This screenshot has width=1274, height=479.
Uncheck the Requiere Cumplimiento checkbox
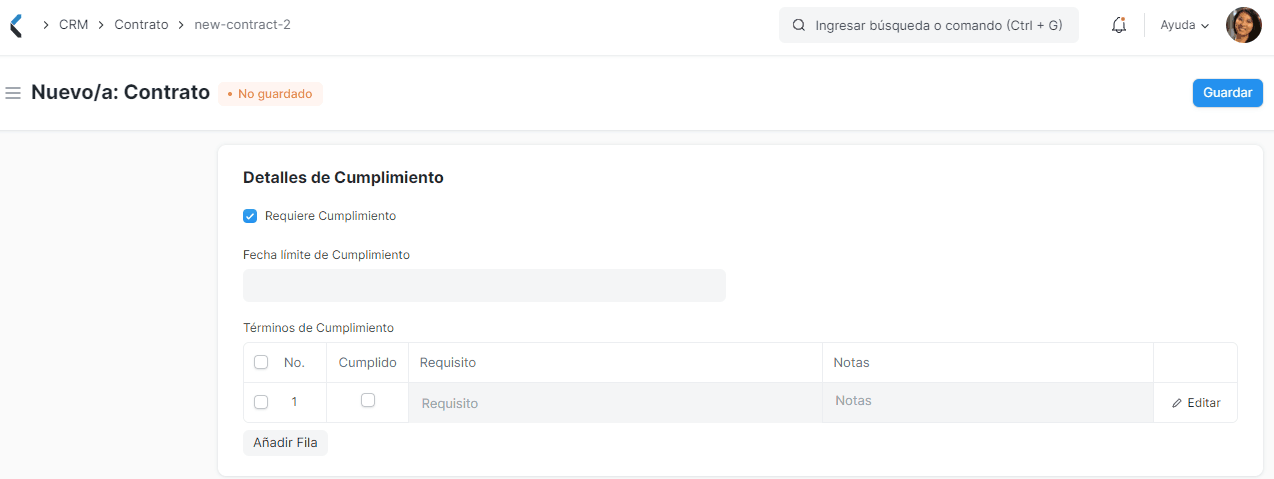pyautogui.click(x=250, y=216)
